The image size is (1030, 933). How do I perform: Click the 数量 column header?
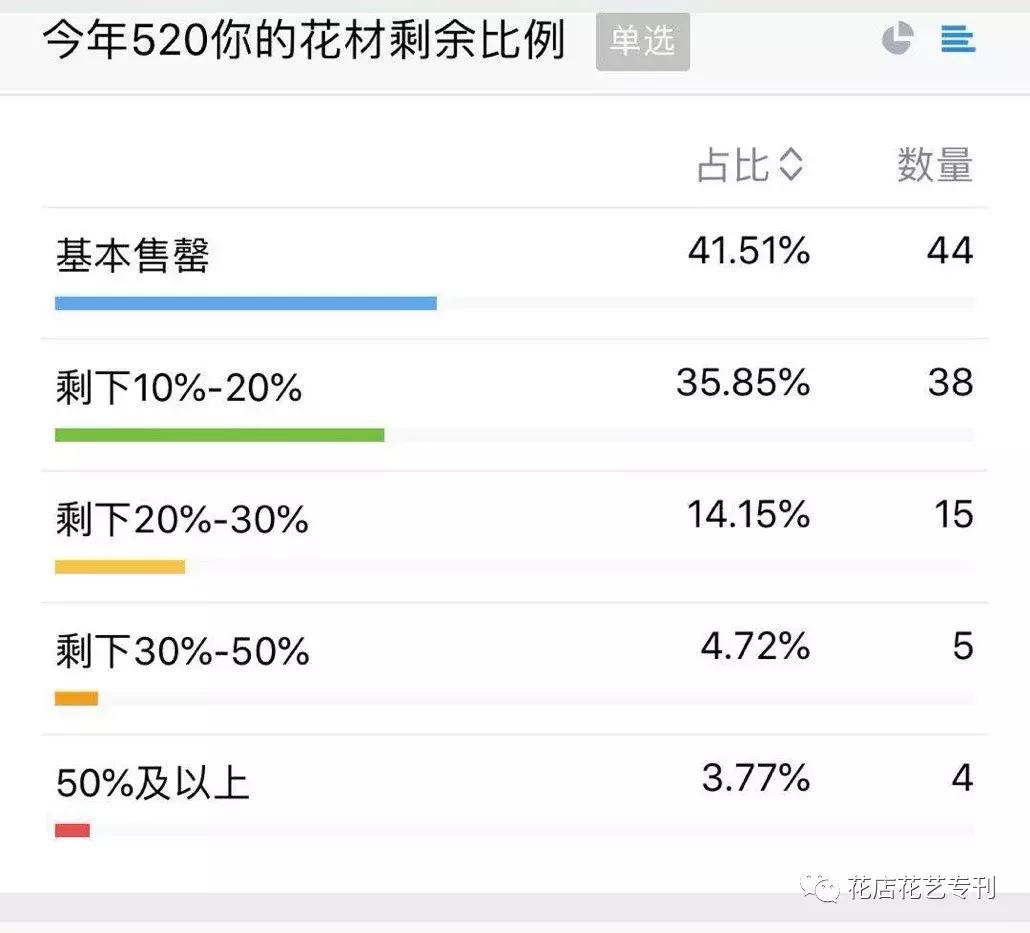coord(934,165)
